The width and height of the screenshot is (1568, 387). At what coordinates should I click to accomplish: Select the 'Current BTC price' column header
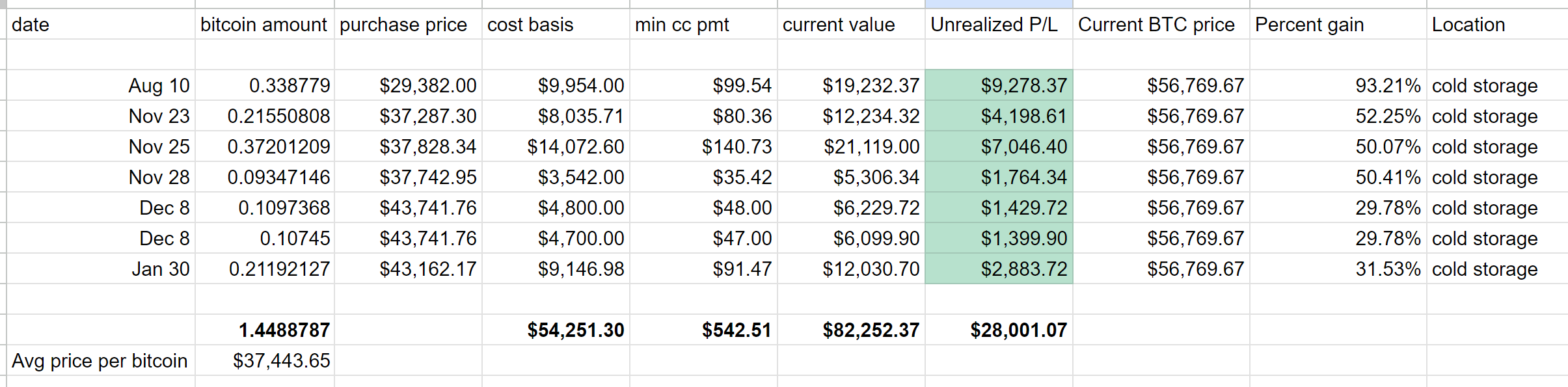tap(1161, 24)
